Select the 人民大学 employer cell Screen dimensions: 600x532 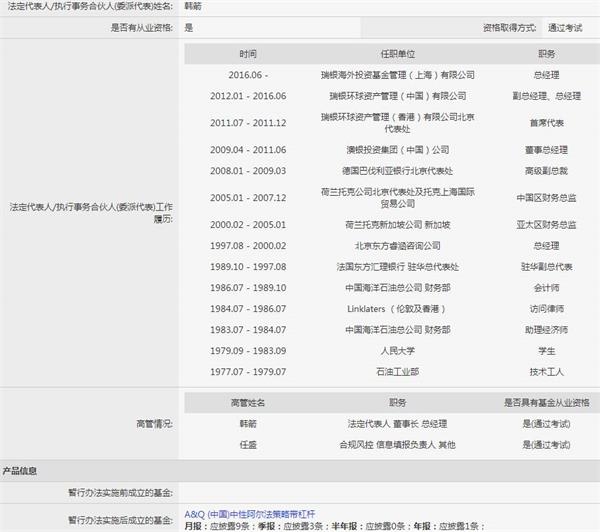click(x=397, y=350)
